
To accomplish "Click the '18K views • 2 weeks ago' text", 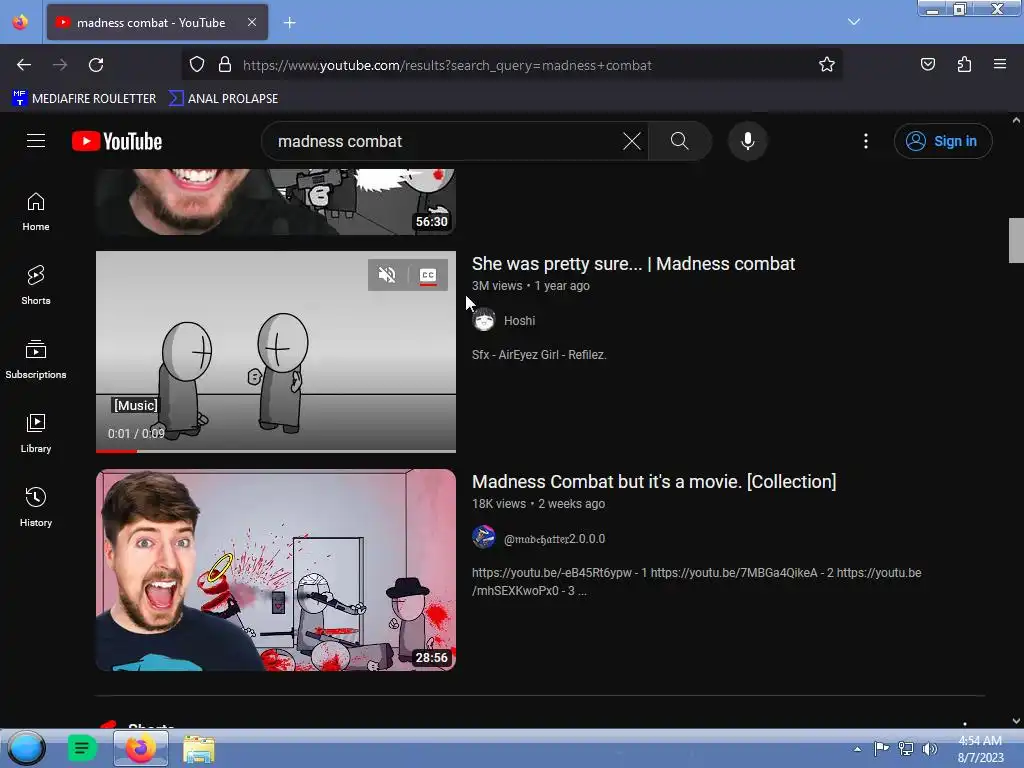I will pyautogui.click(x=538, y=504).
